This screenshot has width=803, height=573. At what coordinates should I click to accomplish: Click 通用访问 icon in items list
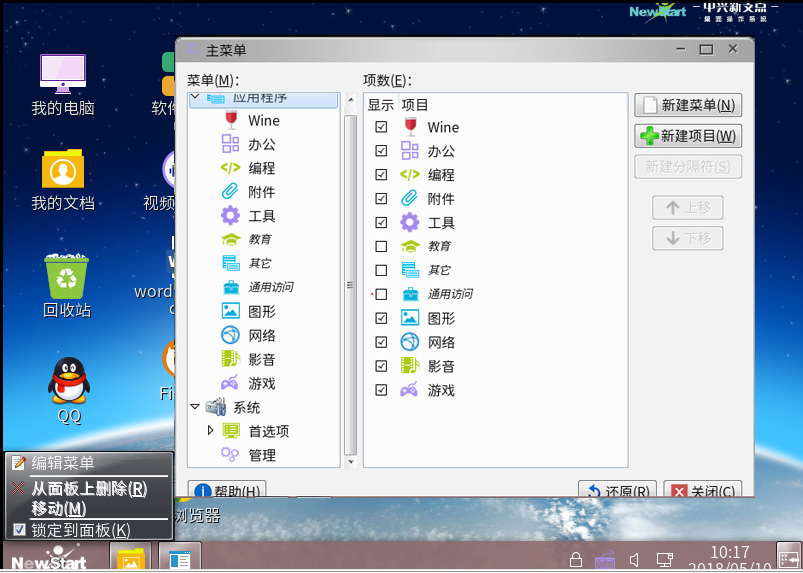(x=410, y=294)
